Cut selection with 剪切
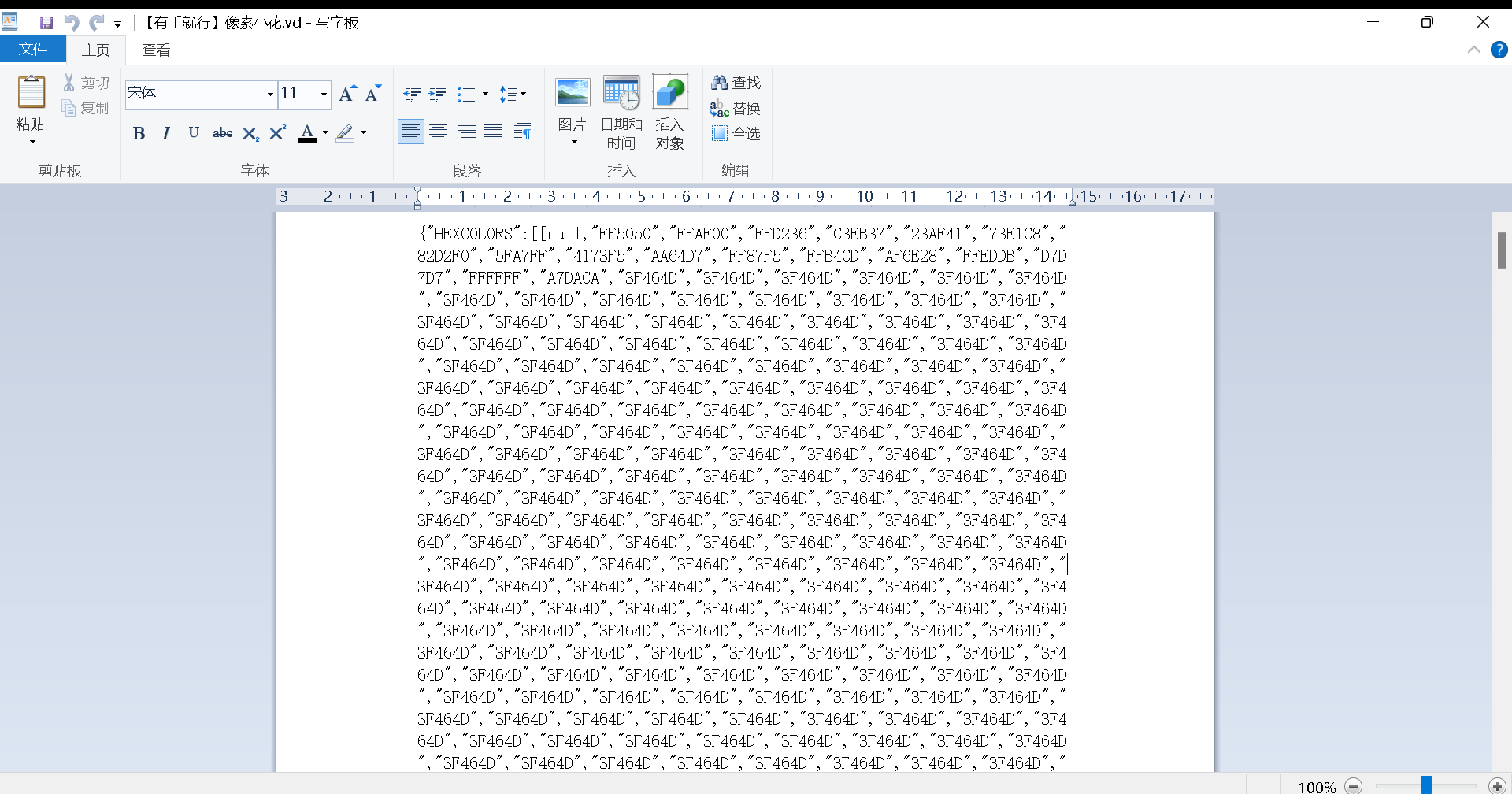1512x794 pixels. (x=87, y=83)
